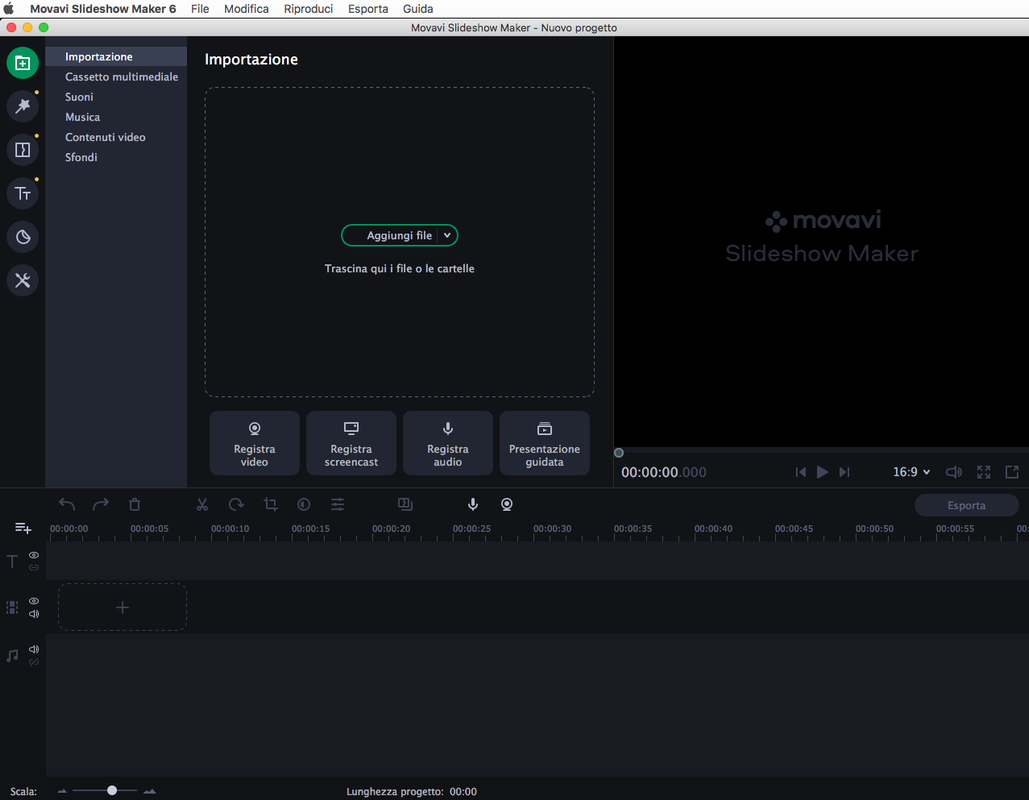Skip to previous frame
This screenshot has height=800, width=1029.
(801, 472)
